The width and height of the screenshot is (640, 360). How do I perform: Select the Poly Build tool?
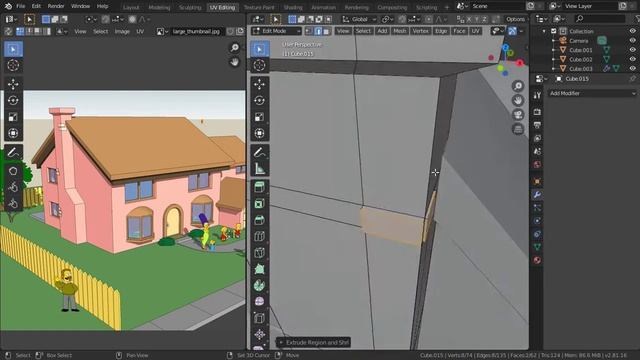point(259,269)
